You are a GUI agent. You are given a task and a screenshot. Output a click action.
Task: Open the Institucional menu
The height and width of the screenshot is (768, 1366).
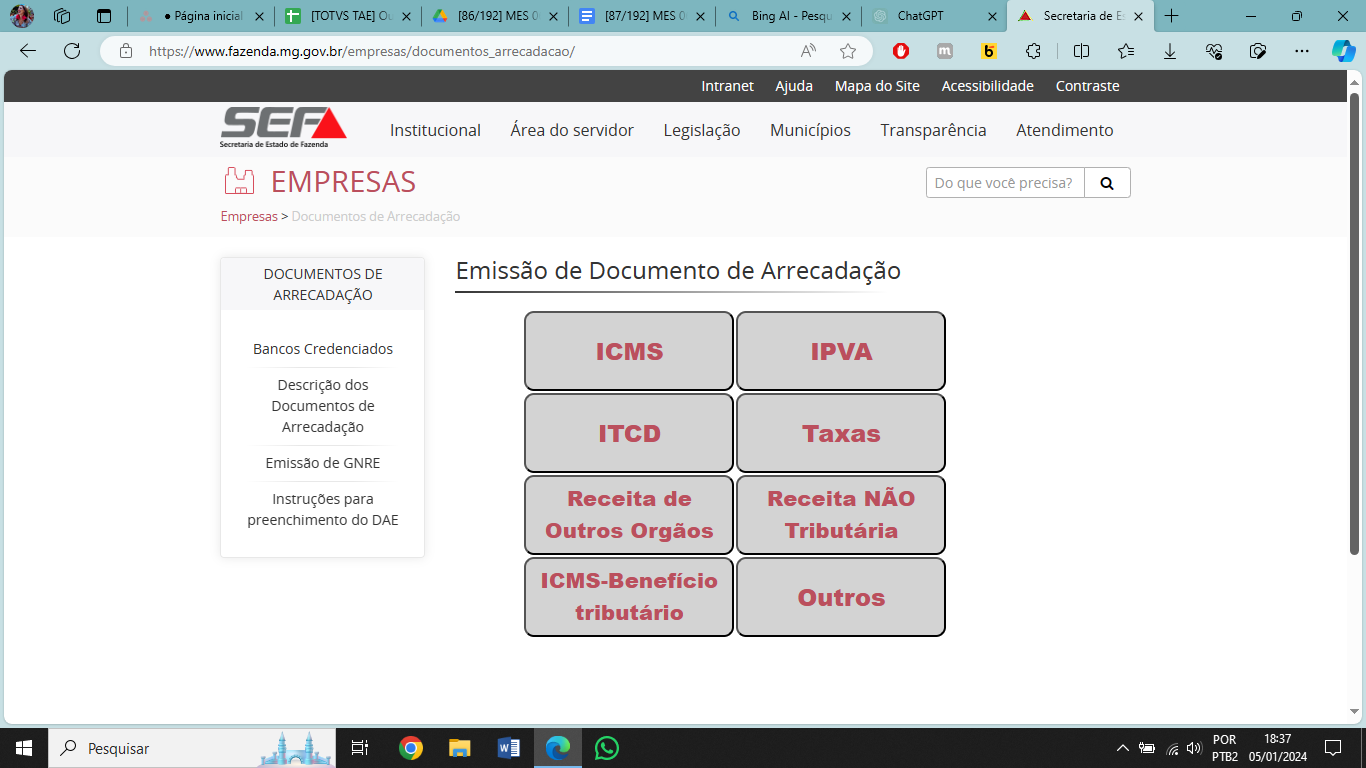point(435,130)
